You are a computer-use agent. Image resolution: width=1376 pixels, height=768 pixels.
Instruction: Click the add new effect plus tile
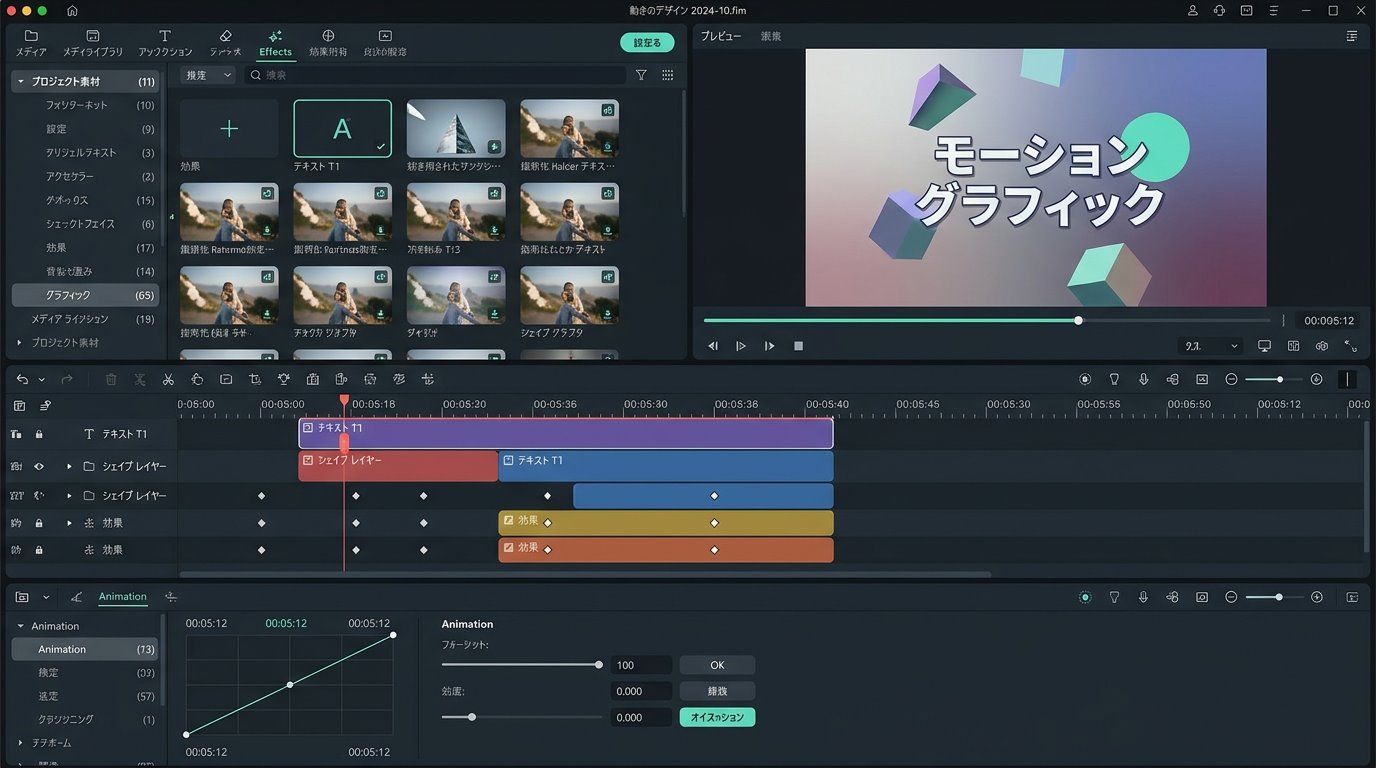(x=229, y=128)
